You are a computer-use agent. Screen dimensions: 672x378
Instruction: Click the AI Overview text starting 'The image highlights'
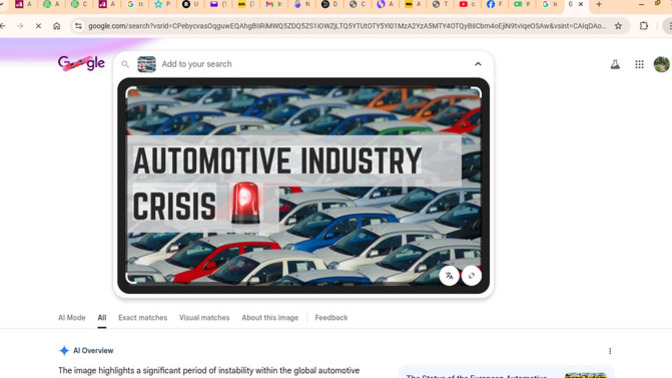[x=209, y=370]
